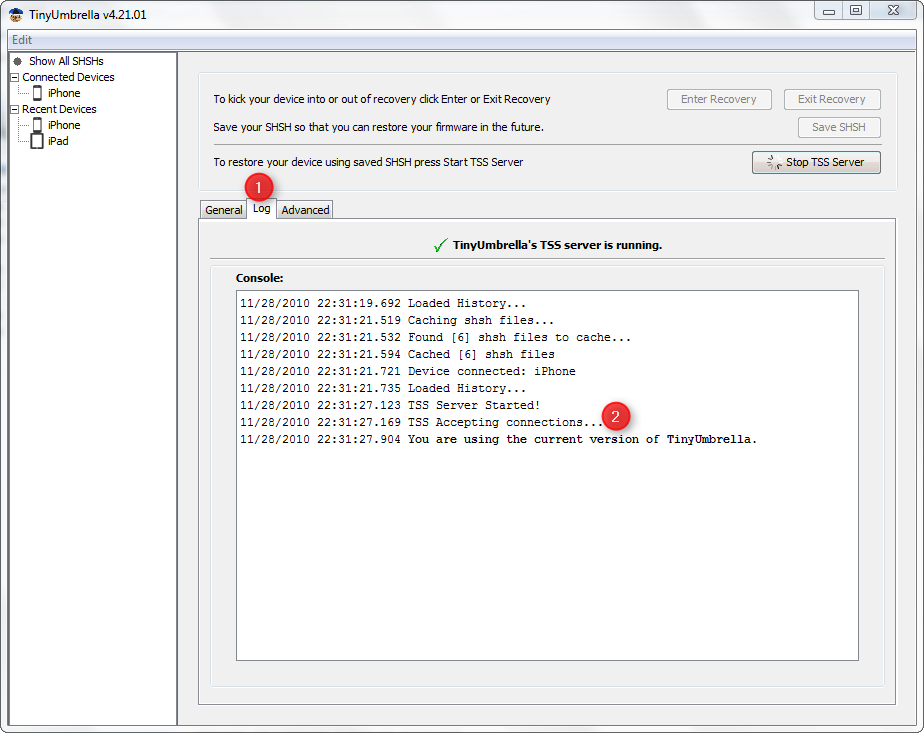
Task: Click log line 'Device connected: iPhone'
Action: tap(407, 371)
